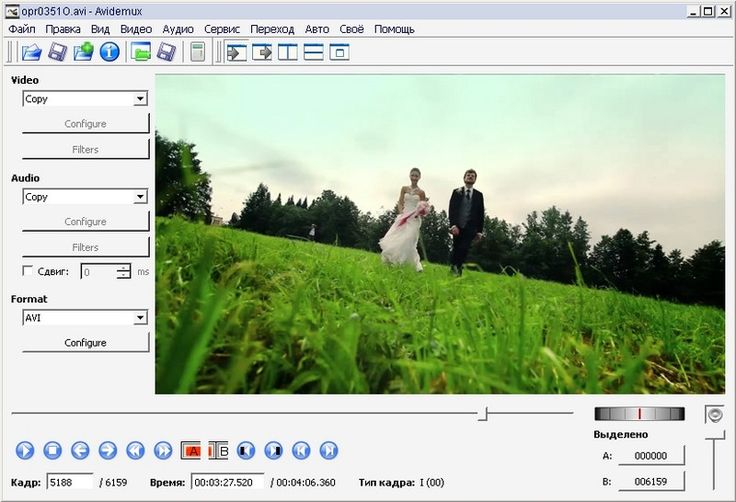
Task: Click the video preview image
Action: (440, 234)
